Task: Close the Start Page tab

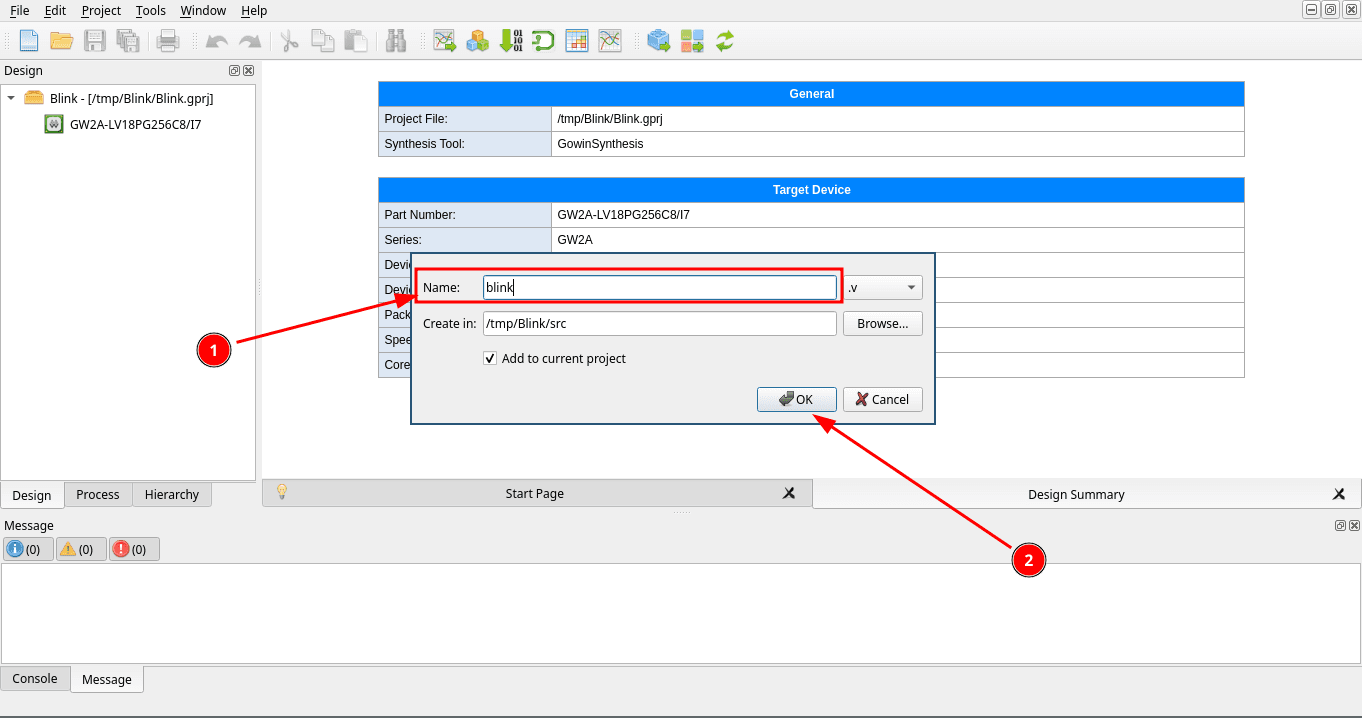Action: pyautogui.click(x=789, y=493)
